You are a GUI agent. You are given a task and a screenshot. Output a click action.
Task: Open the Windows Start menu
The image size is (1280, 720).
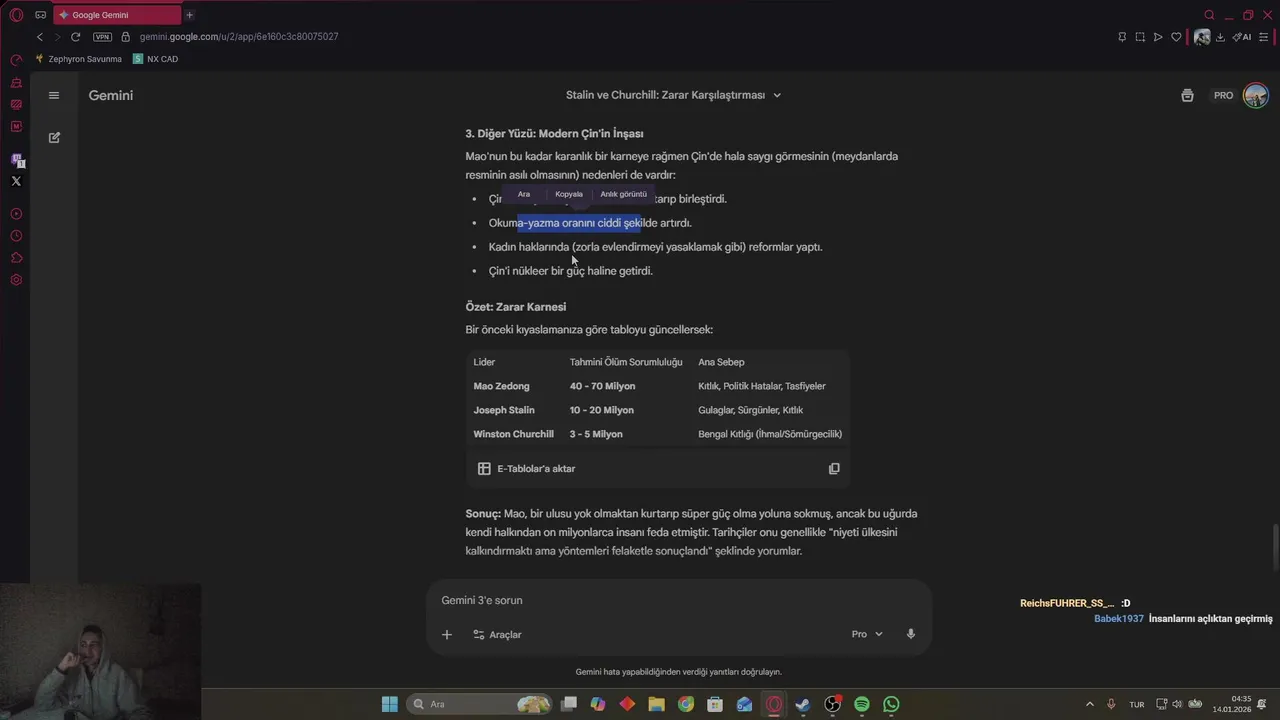(389, 704)
